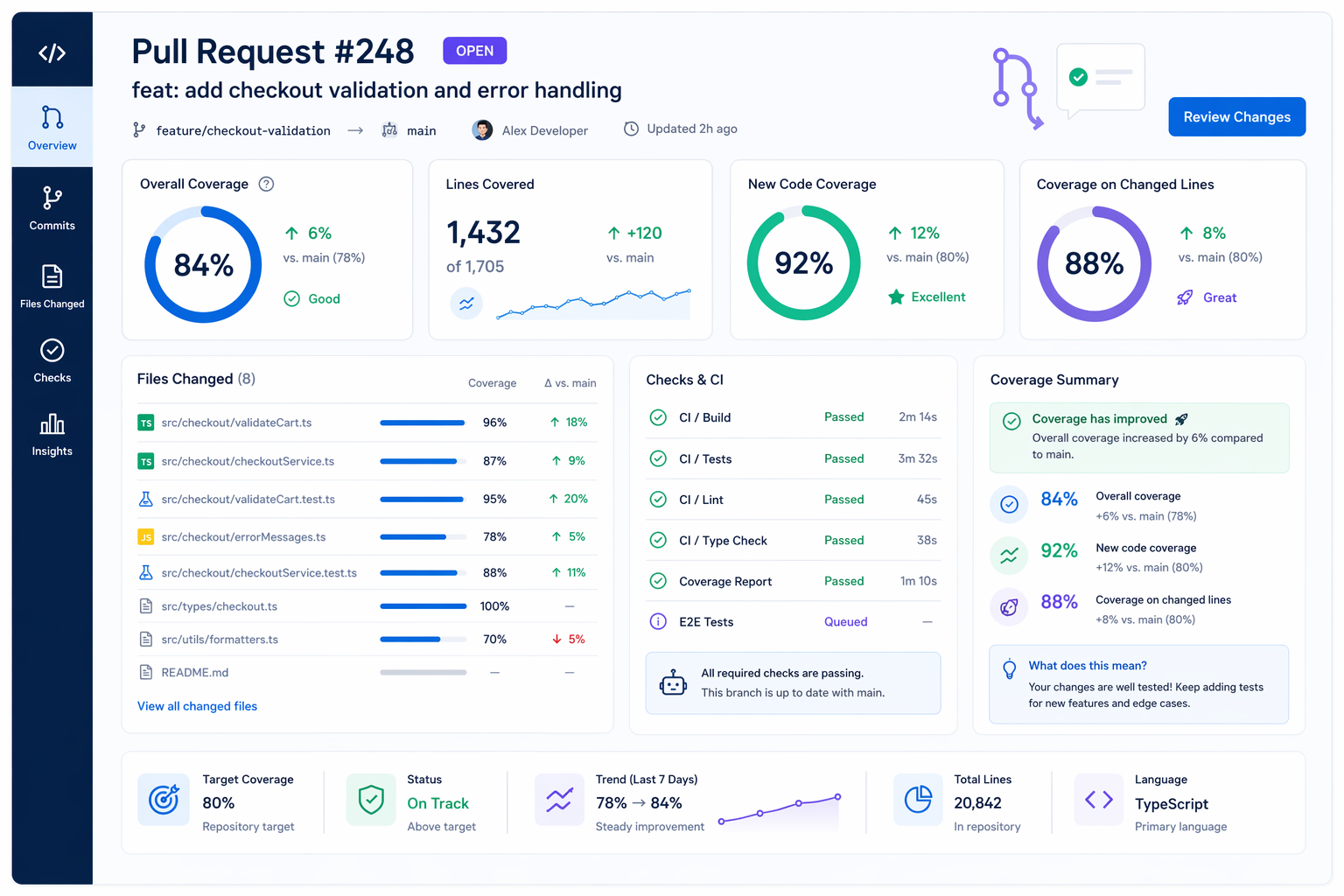
Task: Click the Trend Last 7 Days icon
Action: (559, 800)
